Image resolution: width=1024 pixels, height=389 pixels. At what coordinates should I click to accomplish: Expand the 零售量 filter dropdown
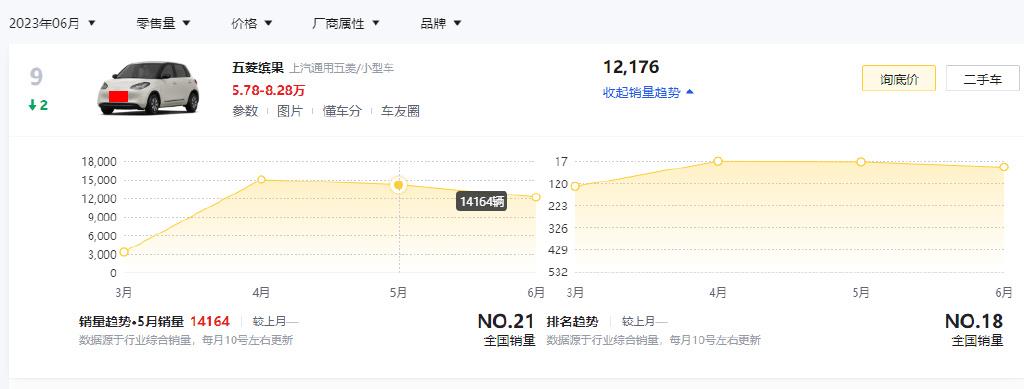point(163,23)
